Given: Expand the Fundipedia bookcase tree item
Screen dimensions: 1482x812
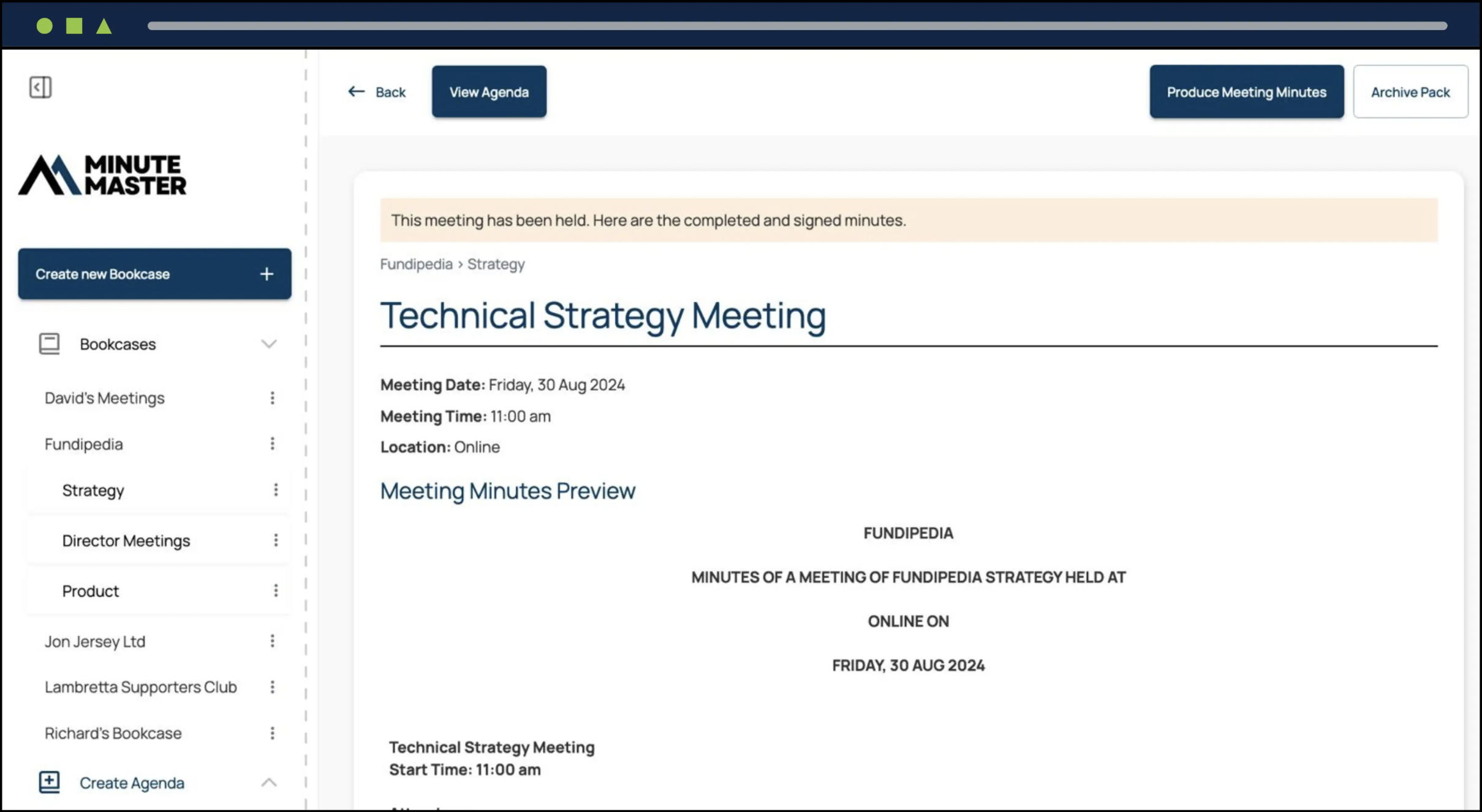Looking at the screenshot, I should (x=84, y=444).
